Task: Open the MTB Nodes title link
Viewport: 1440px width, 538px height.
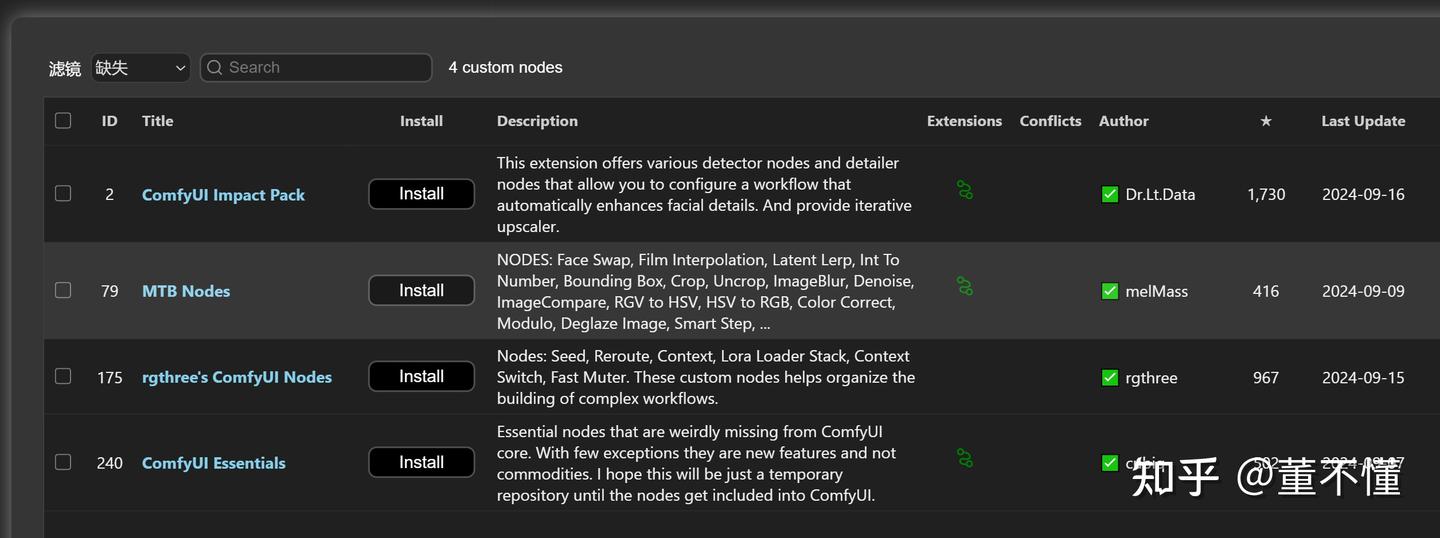Action: 186,291
